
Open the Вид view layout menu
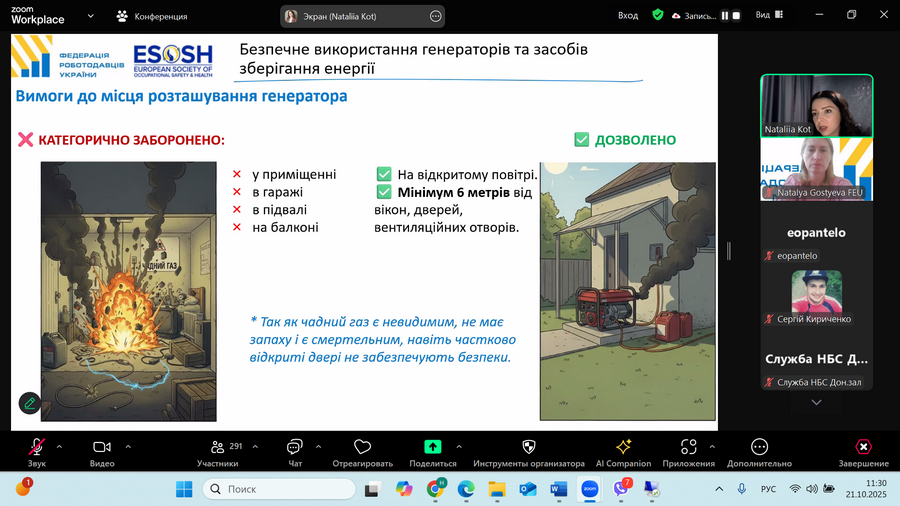pos(768,15)
